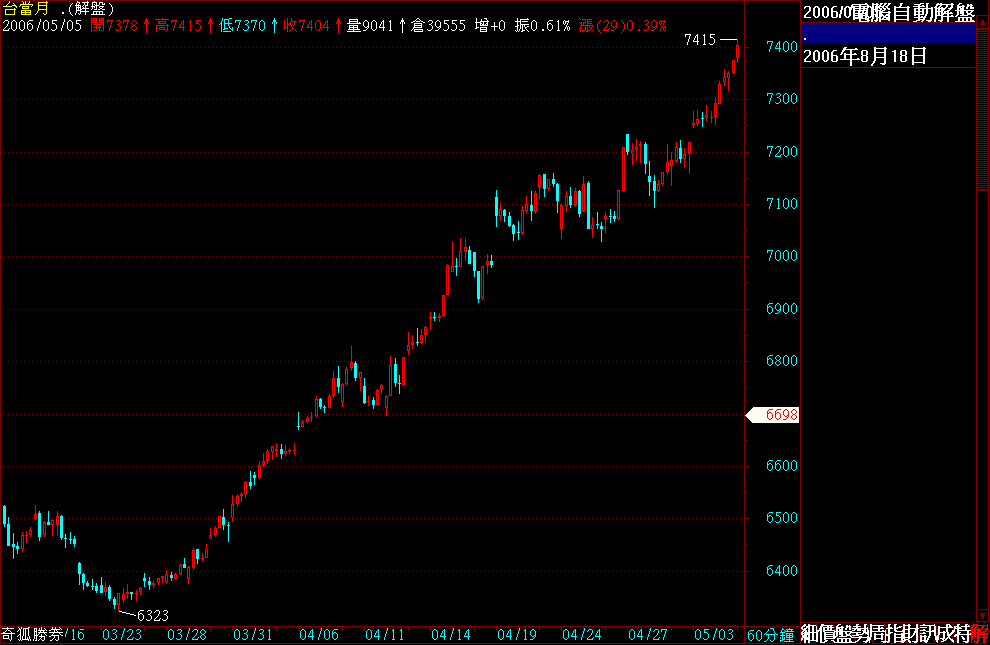Switch to the 周 tab
Viewport: 990px width, 645px height.
click(x=880, y=634)
